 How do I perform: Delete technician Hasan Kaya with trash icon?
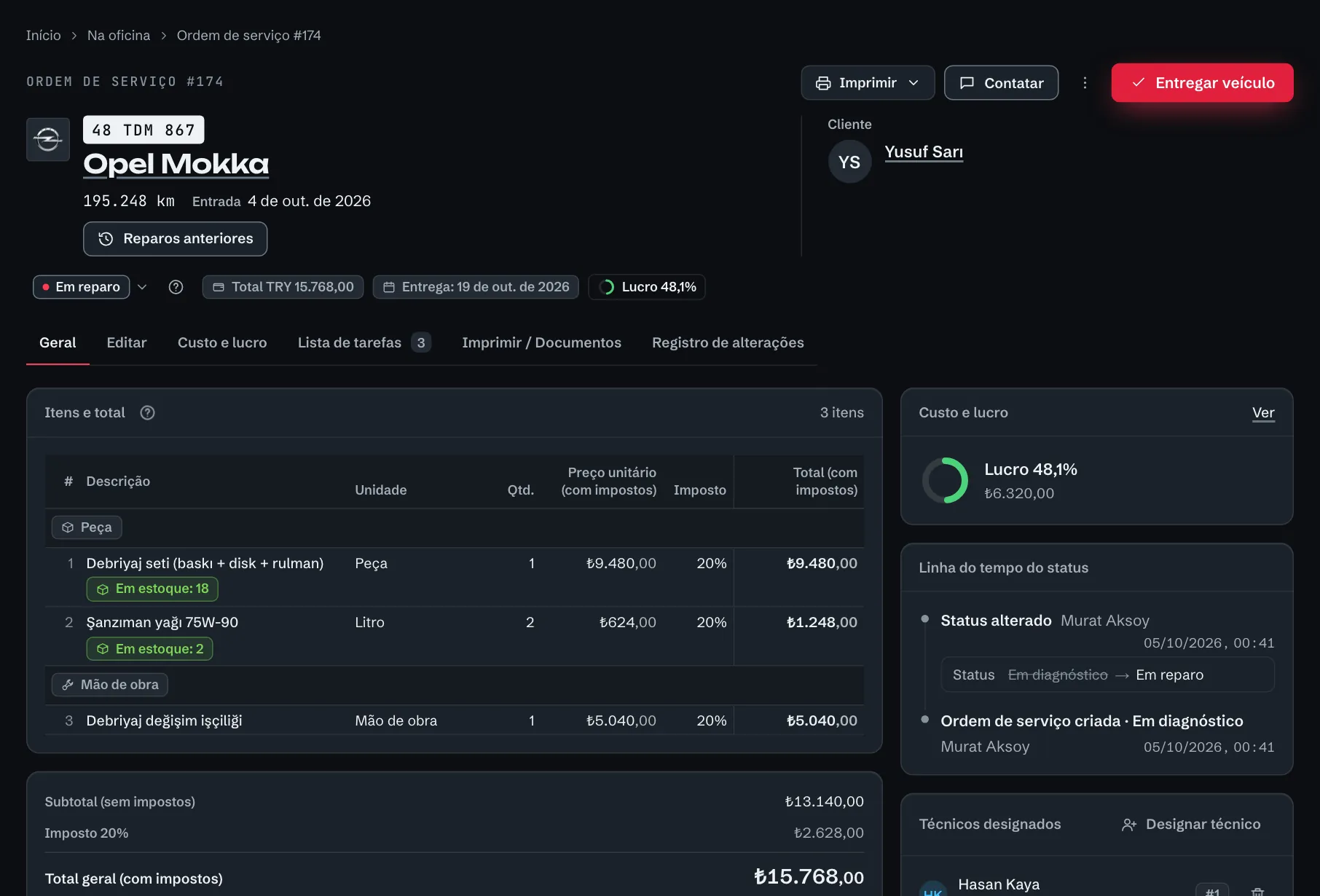[x=1257, y=891]
